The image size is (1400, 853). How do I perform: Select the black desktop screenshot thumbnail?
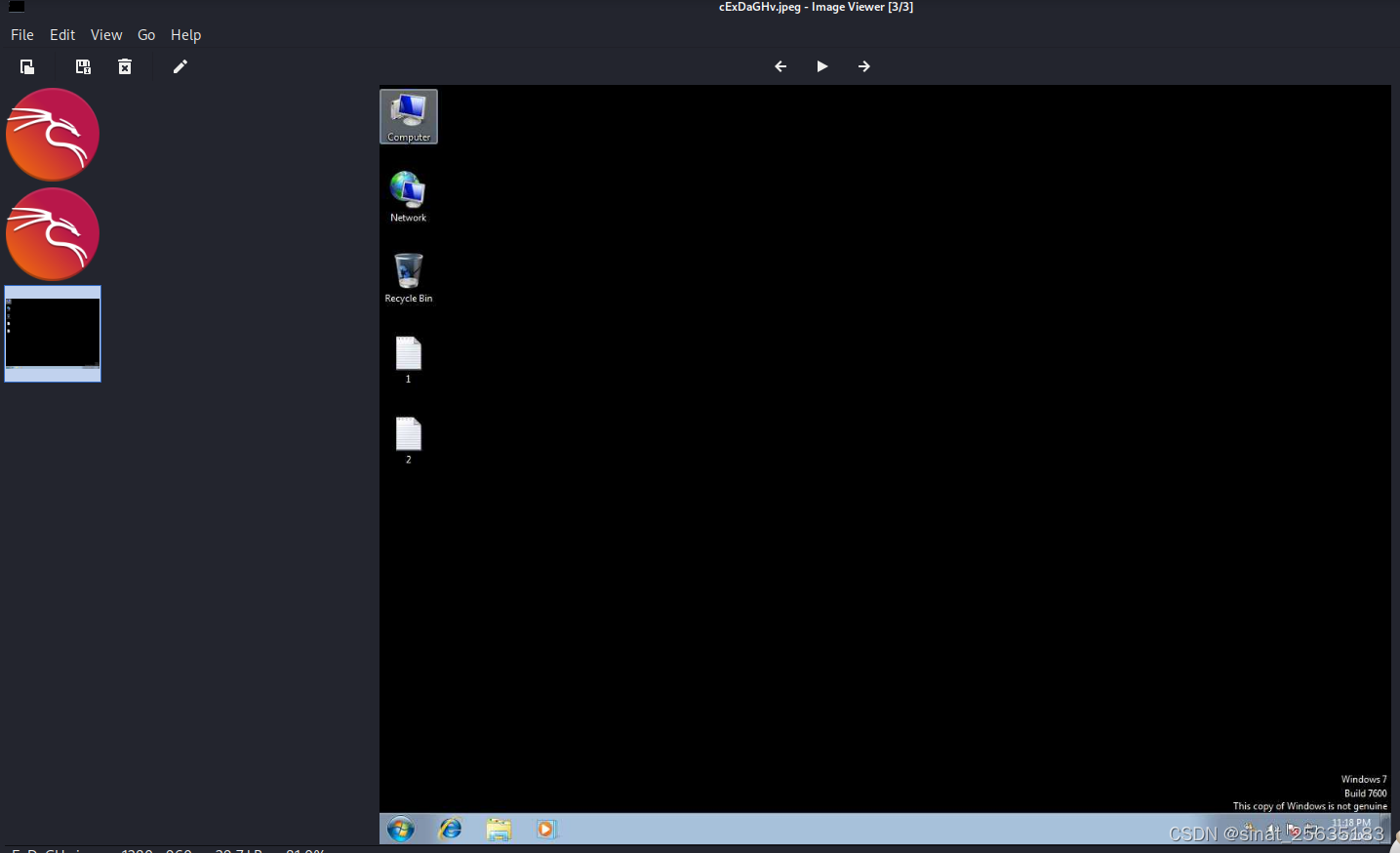(x=53, y=334)
